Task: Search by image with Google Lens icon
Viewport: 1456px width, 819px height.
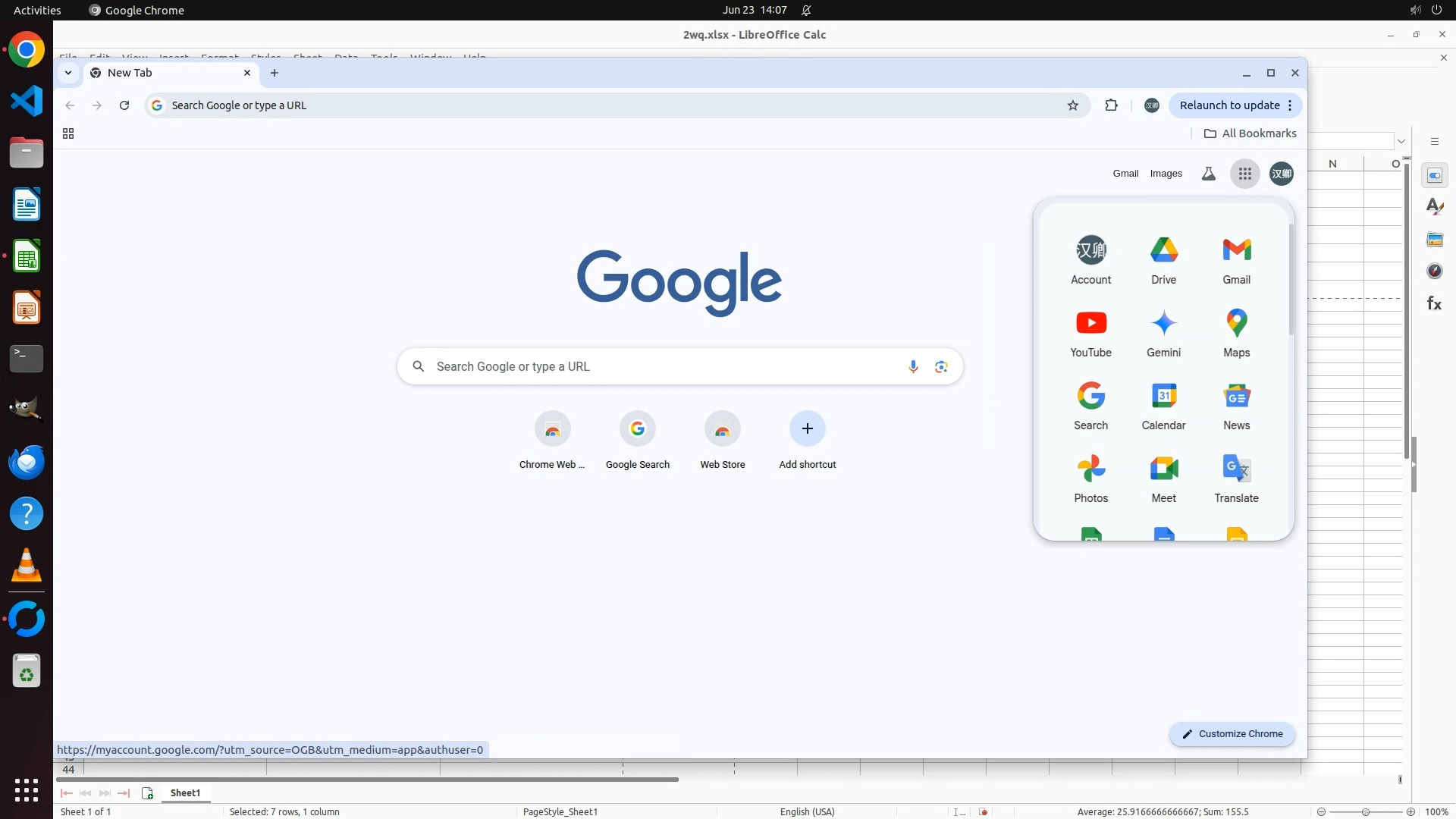Action: [941, 366]
